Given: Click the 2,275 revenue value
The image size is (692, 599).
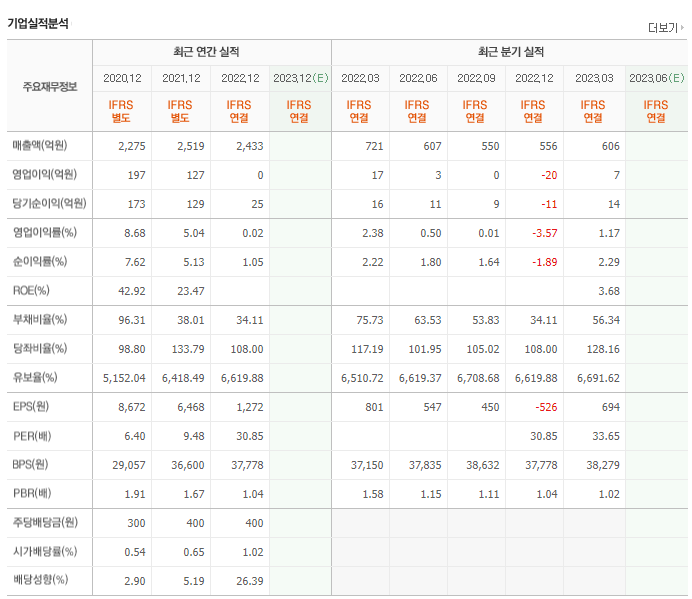Looking at the screenshot, I should pyautogui.click(x=132, y=146).
